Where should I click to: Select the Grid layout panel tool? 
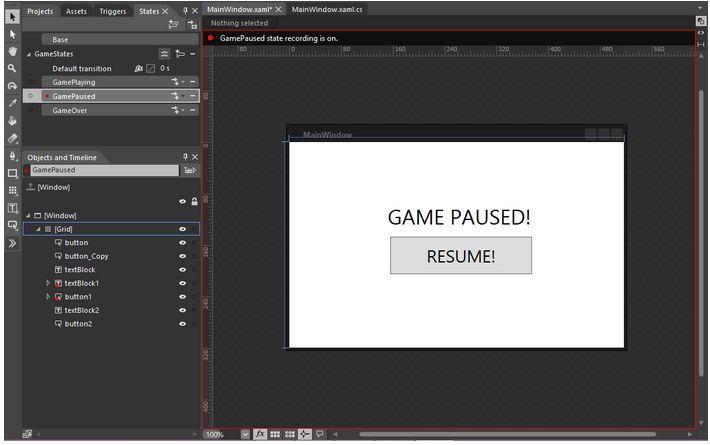12,191
